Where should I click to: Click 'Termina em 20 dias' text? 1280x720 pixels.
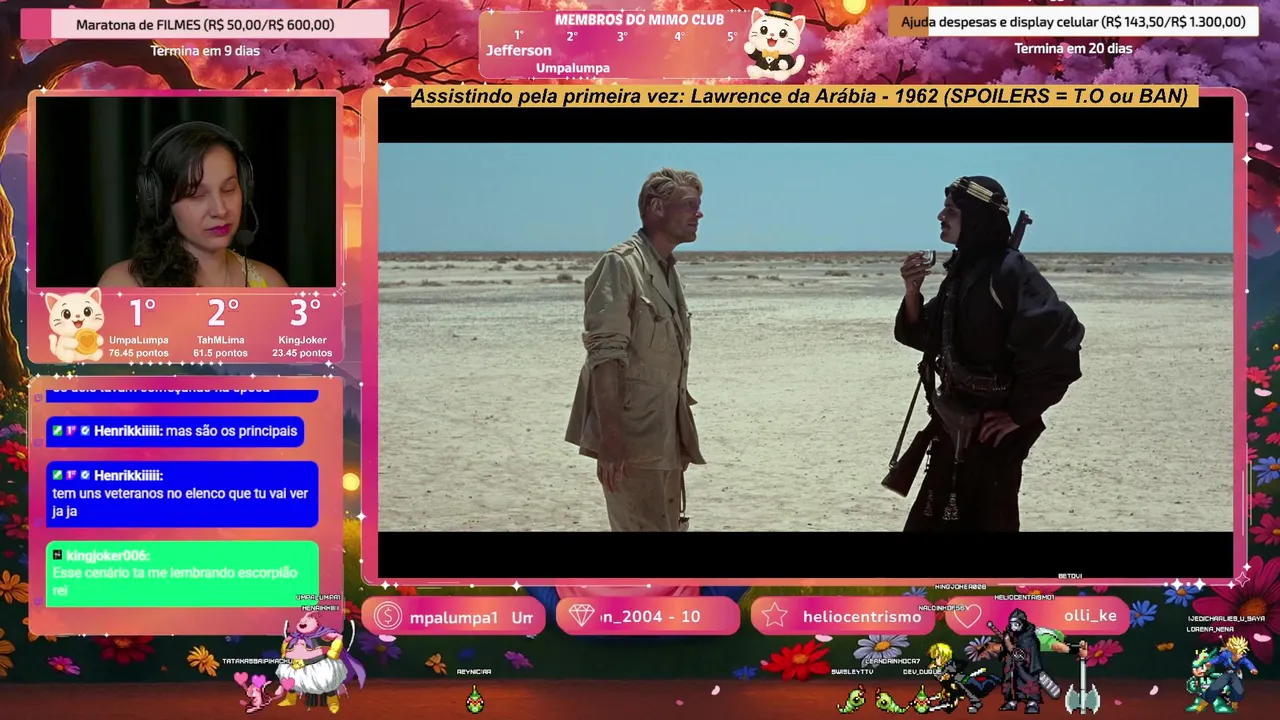pos(1073,48)
